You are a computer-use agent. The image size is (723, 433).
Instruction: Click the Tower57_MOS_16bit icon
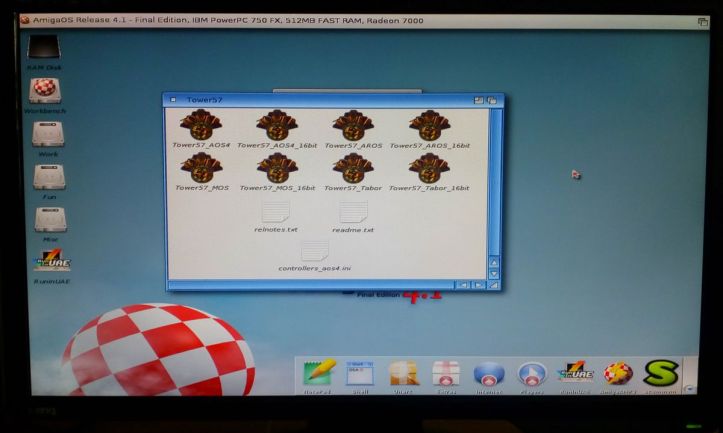[277, 167]
